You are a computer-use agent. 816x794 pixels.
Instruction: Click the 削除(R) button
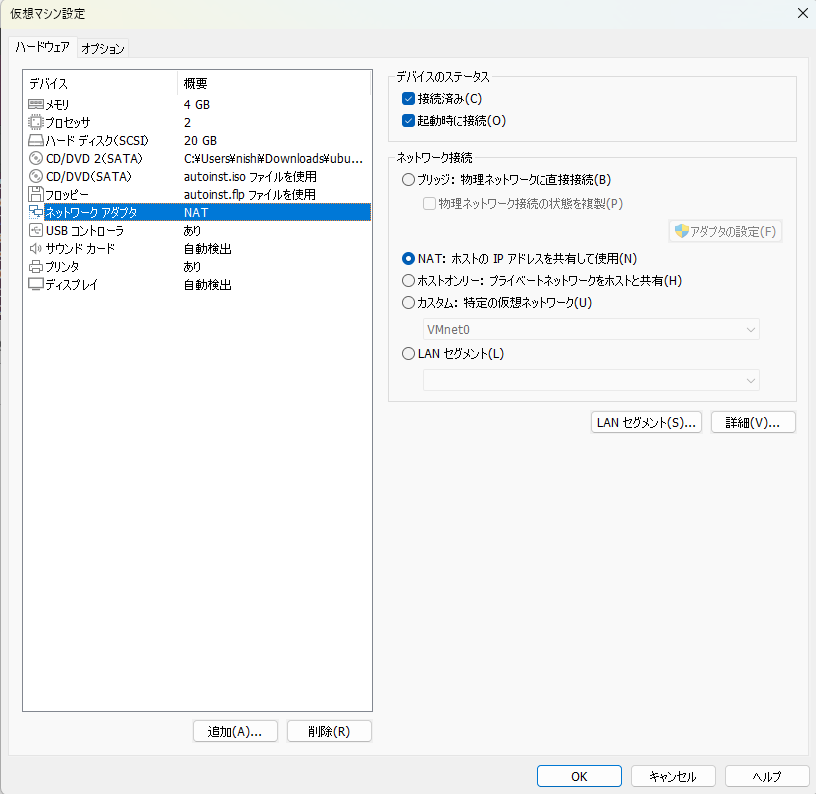[x=329, y=732]
